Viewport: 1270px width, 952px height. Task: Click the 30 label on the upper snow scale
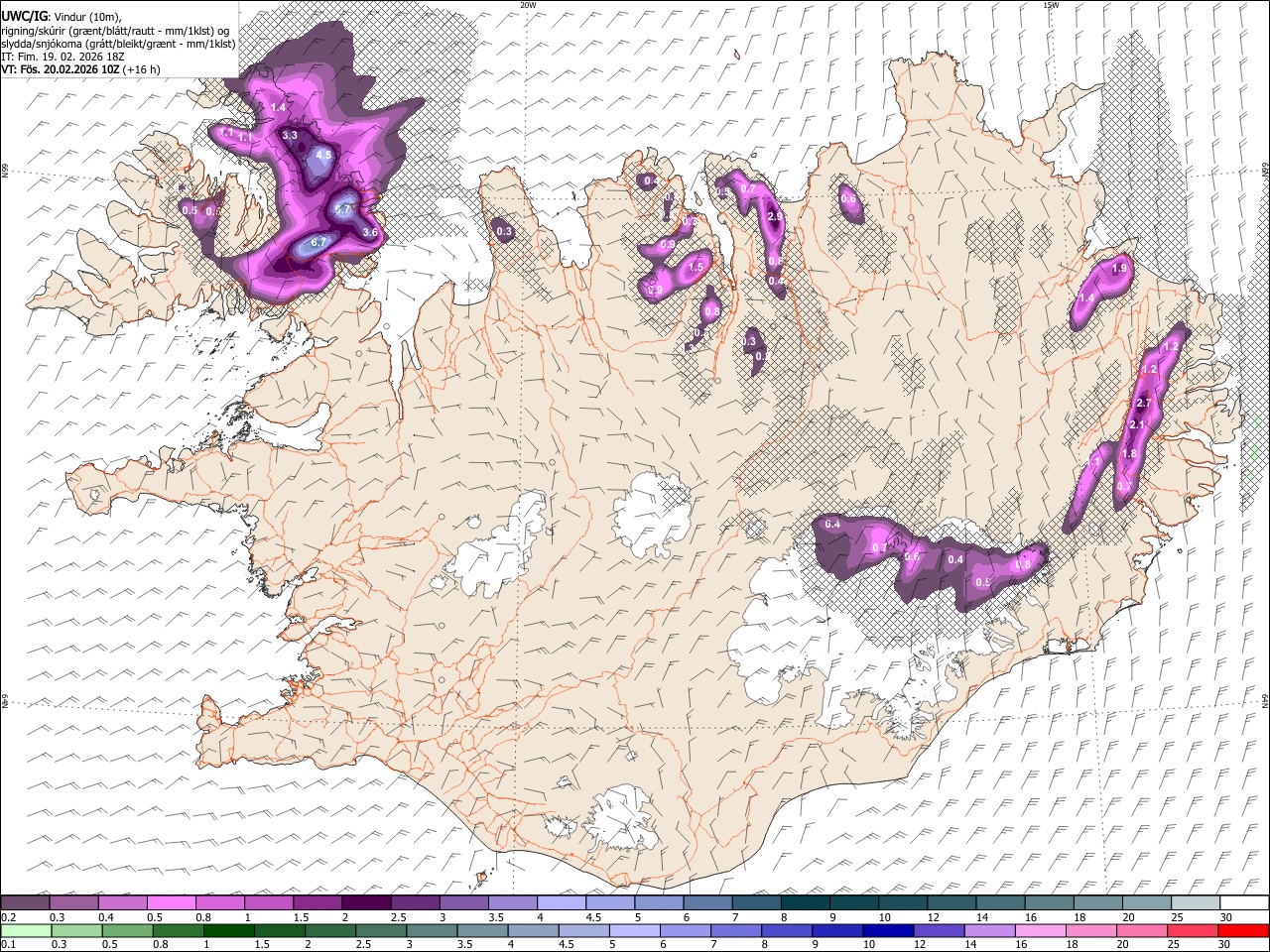click(1226, 917)
